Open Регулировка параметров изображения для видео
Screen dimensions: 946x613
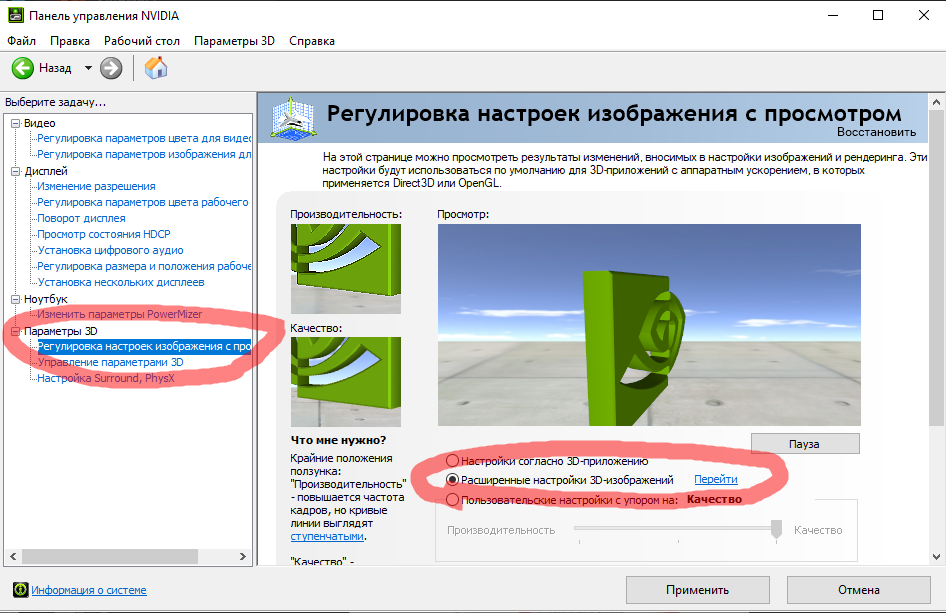pyautogui.click(x=144, y=154)
